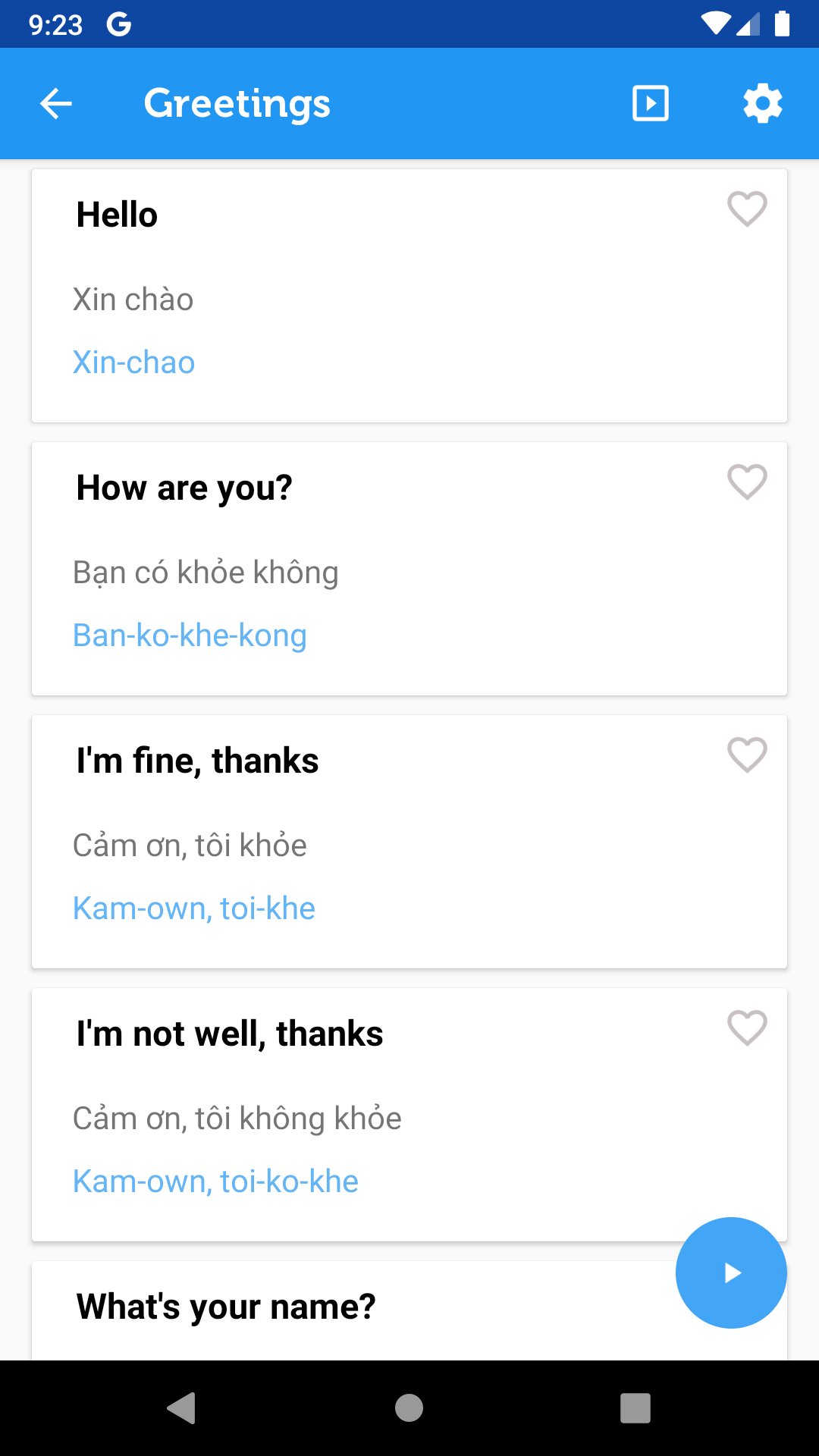Tap Android back navigation button
Viewport: 819px width, 1456px height.
click(x=182, y=1408)
